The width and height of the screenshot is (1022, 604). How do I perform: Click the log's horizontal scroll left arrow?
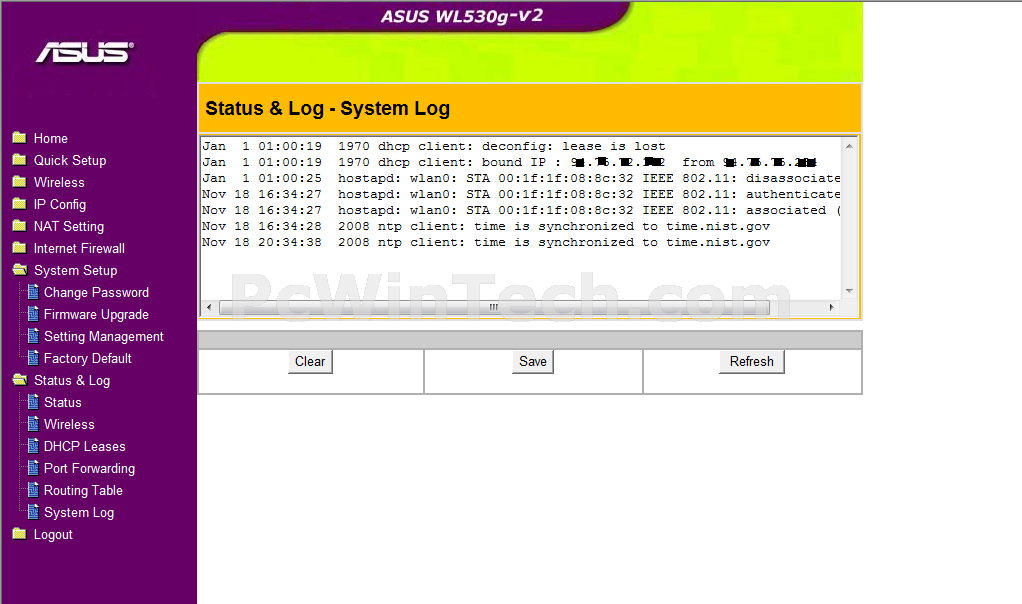click(209, 307)
